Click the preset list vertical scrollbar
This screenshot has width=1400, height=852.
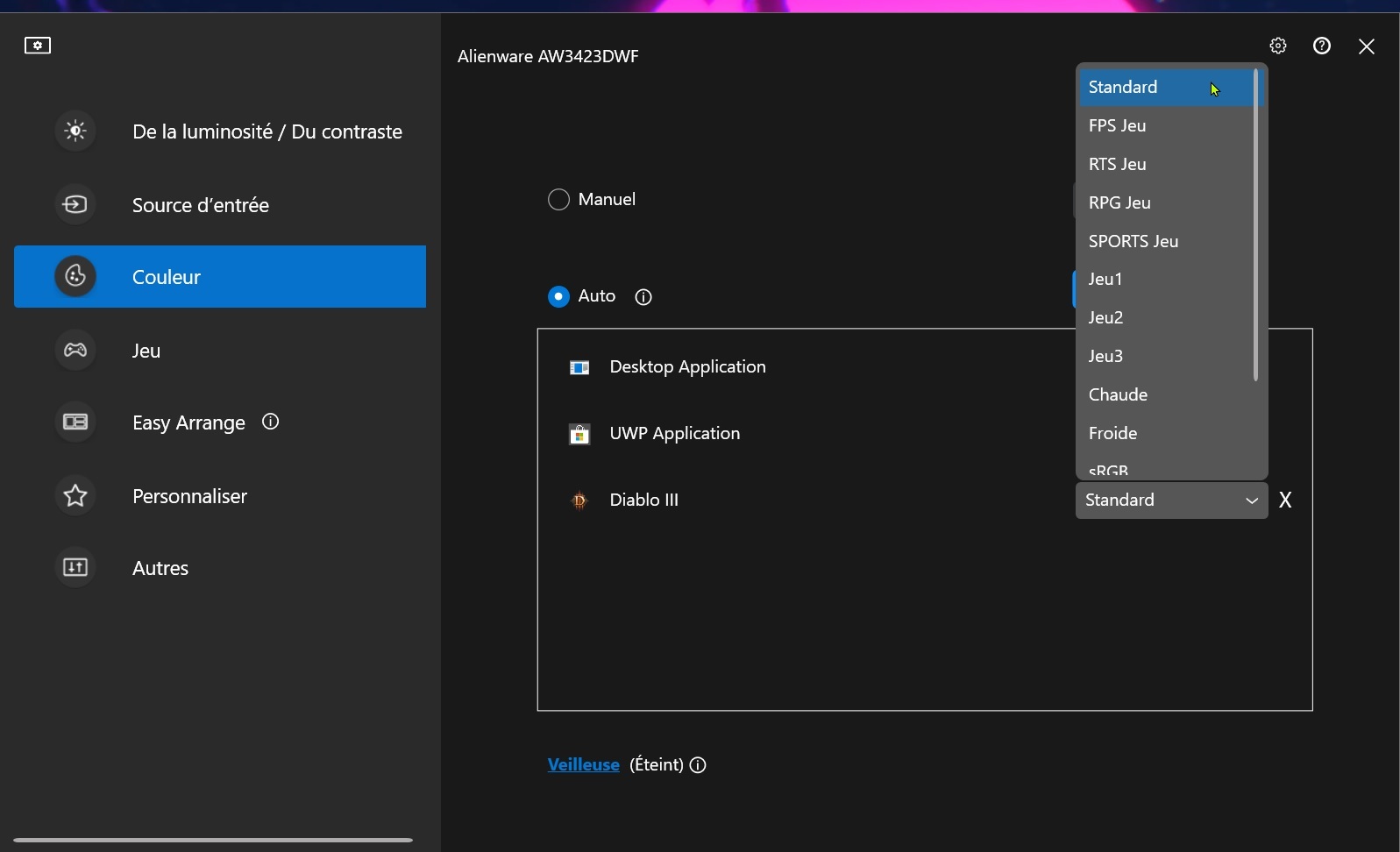pyautogui.click(x=1256, y=225)
